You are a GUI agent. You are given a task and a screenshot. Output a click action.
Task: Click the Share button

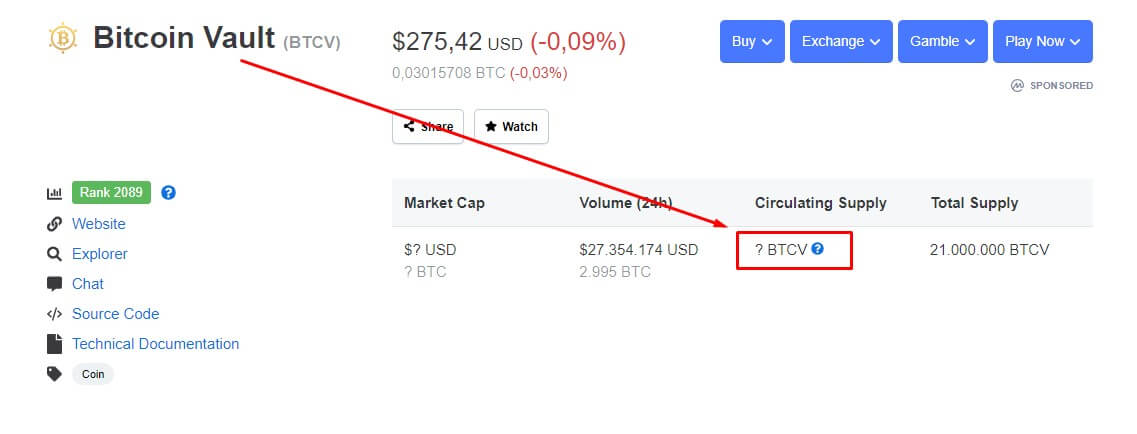tap(428, 127)
